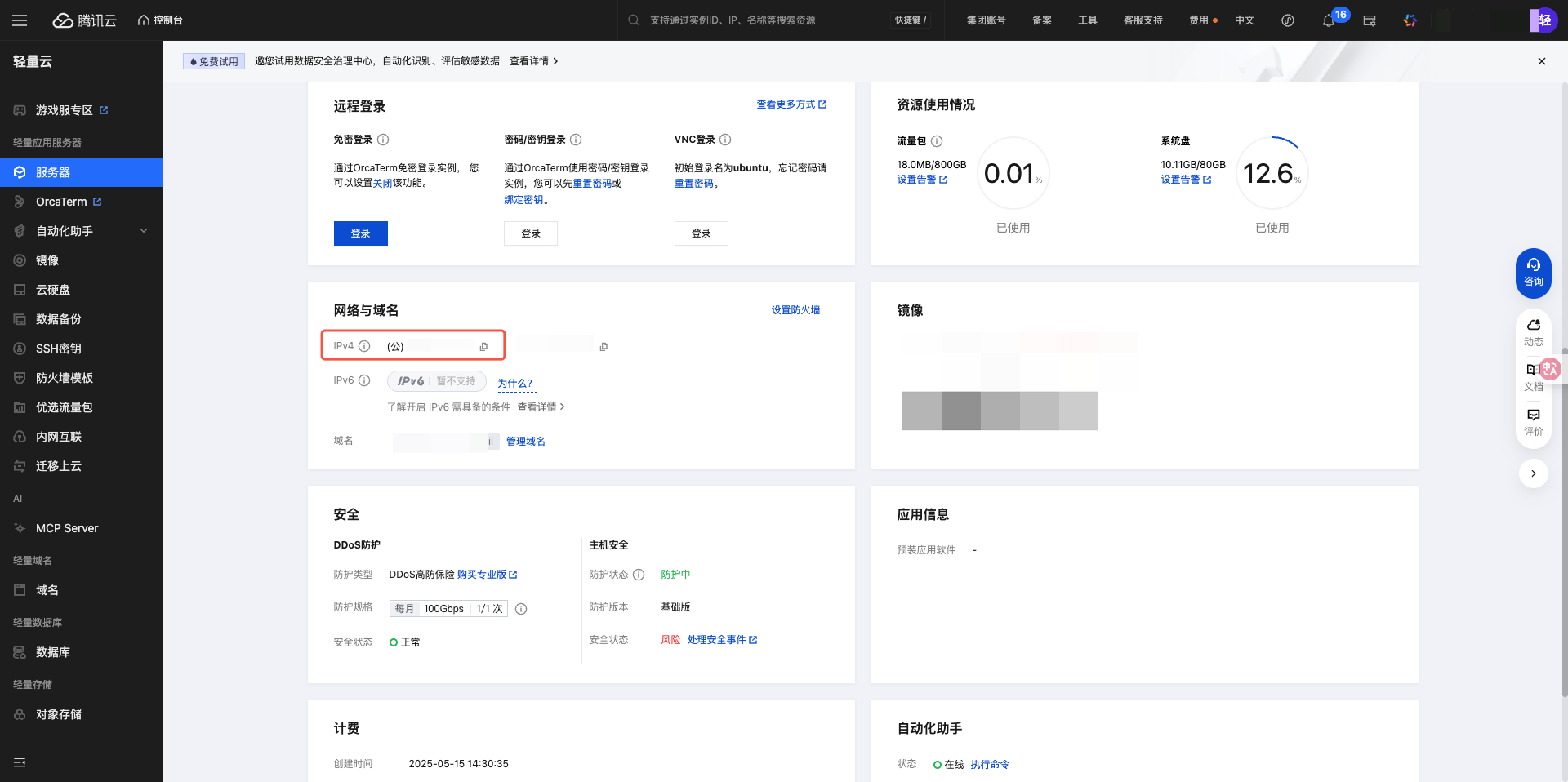This screenshot has width=1568, height=782.
Task: Copy the public IPv4 address
Action: pos(483,347)
